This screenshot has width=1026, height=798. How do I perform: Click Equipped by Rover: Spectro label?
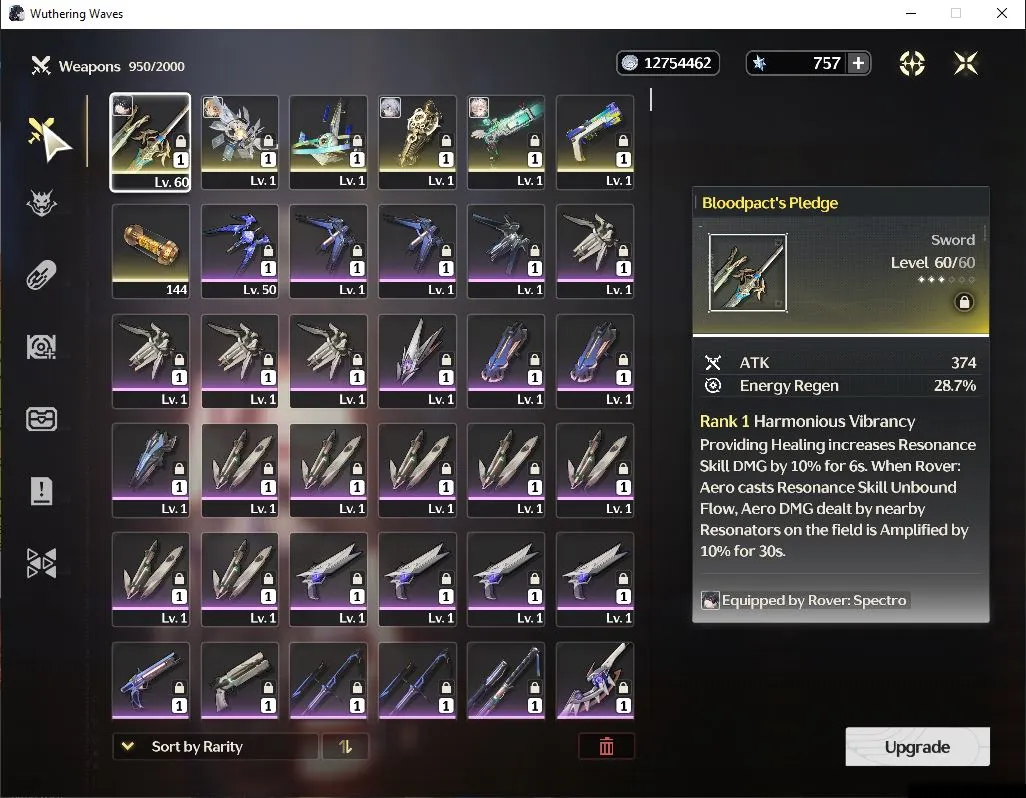click(813, 600)
